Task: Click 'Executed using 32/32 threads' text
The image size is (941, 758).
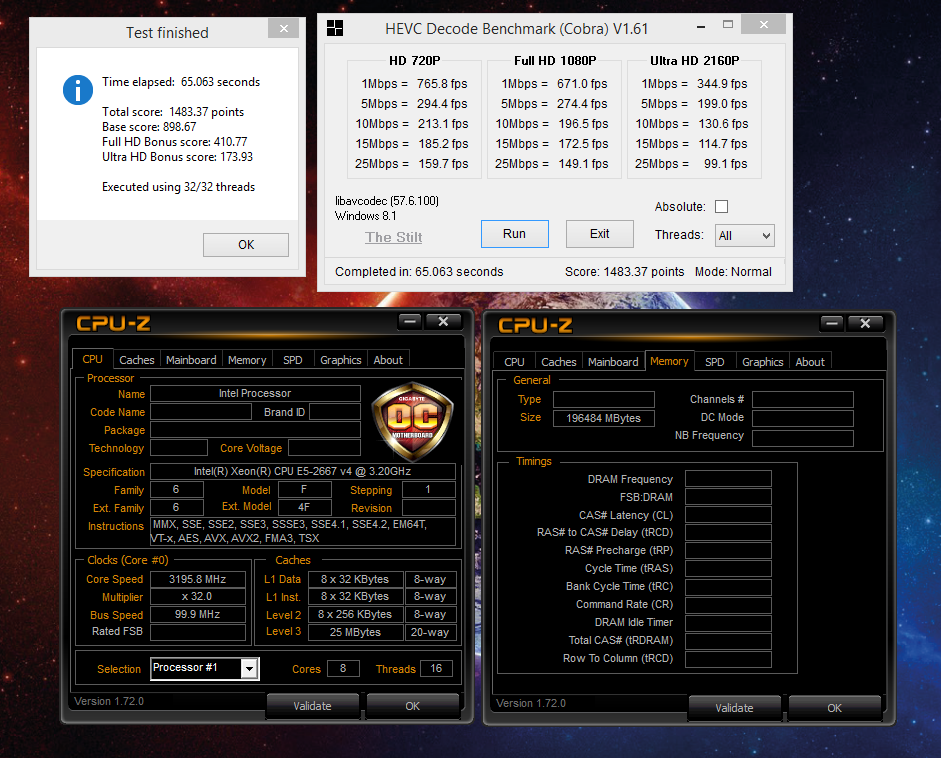Action: (178, 187)
